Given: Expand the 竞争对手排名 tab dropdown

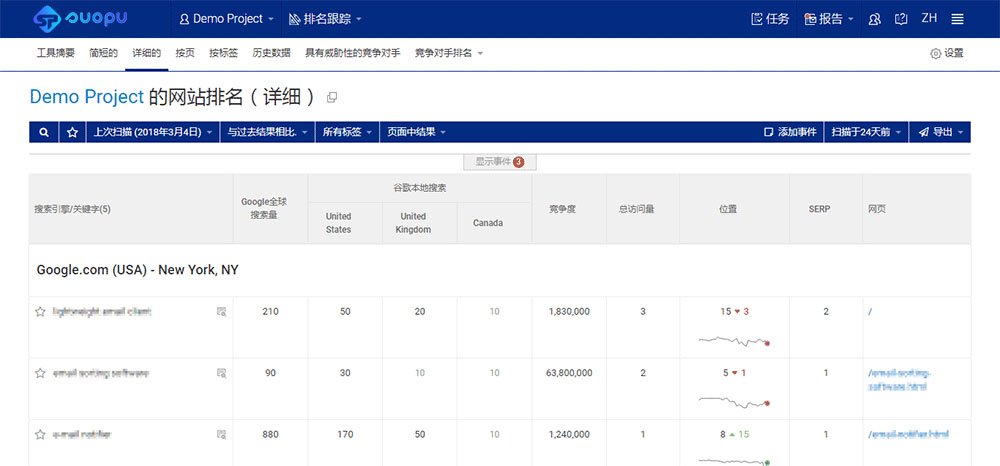Looking at the screenshot, I should click(449, 54).
